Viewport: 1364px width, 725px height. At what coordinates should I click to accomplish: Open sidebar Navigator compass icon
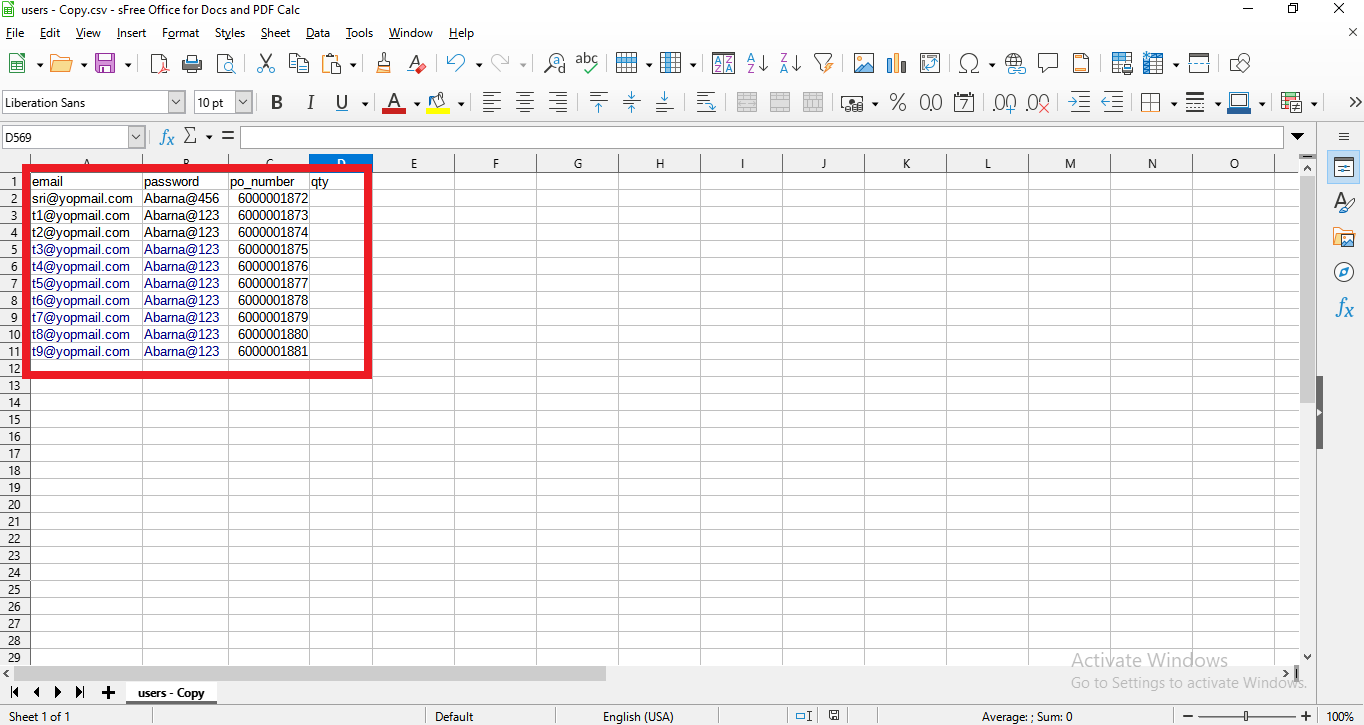point(1344,273)
